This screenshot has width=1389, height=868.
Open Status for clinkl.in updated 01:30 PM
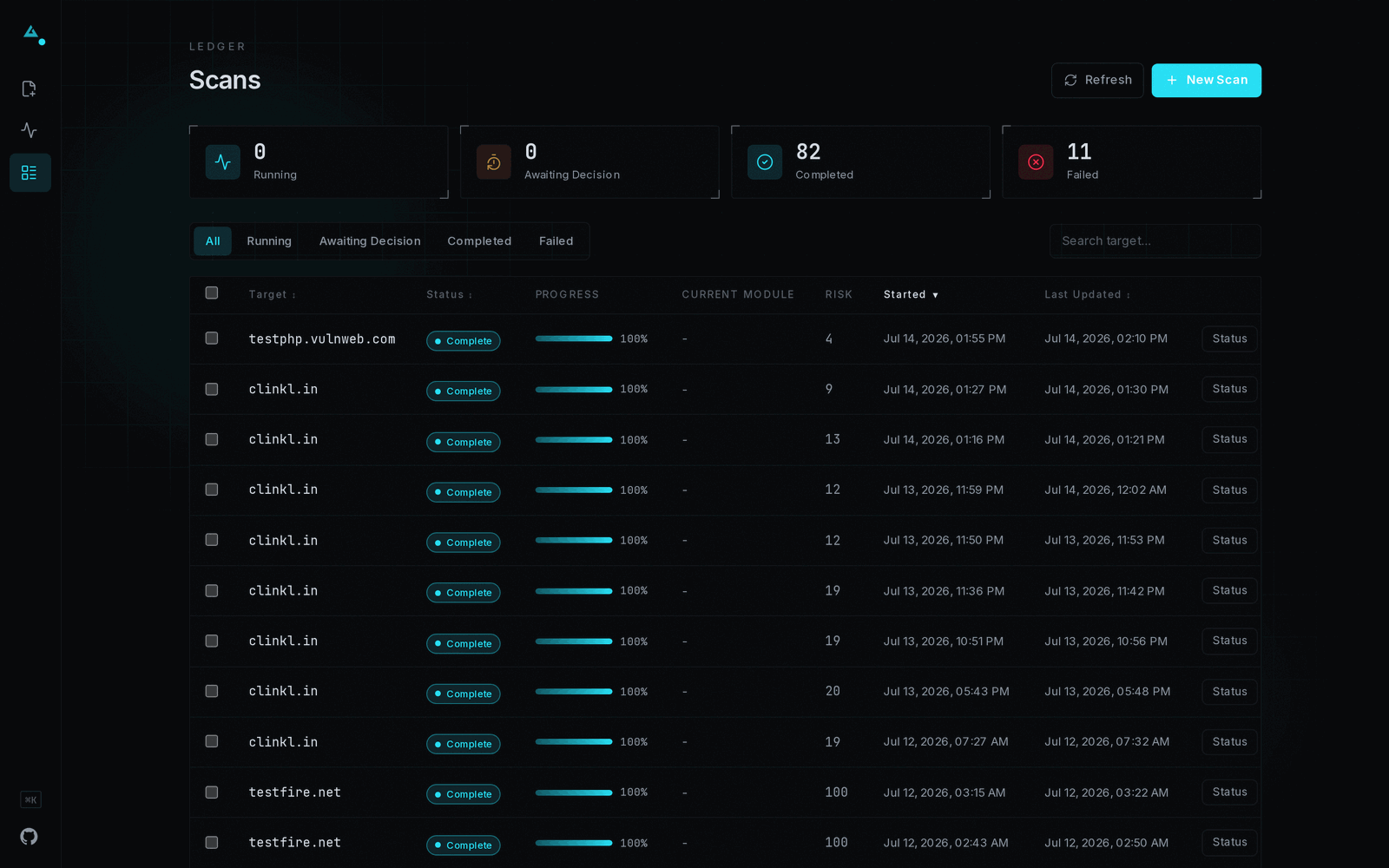coord(1229,389)
